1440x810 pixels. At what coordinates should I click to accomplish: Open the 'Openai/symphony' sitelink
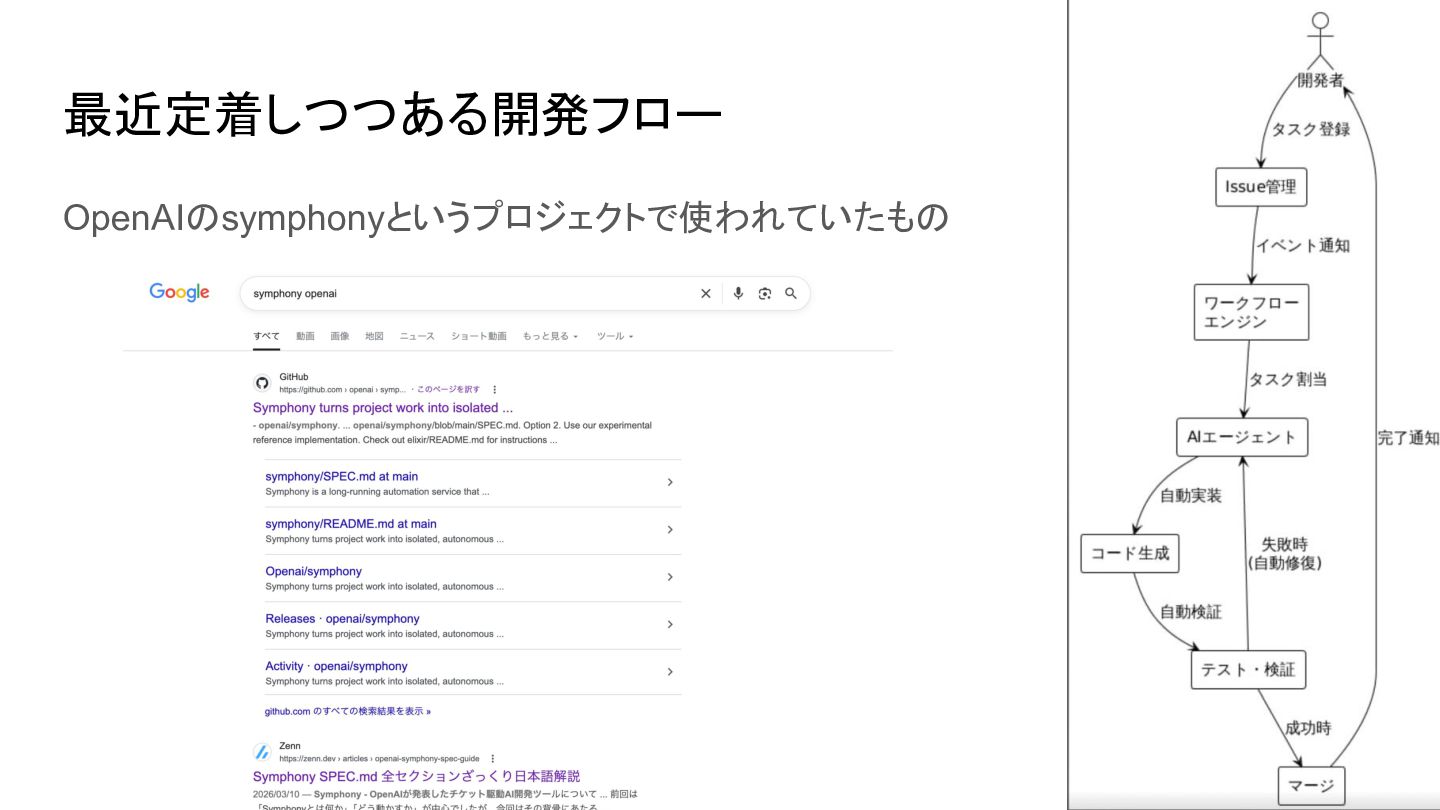pos(314,571)
